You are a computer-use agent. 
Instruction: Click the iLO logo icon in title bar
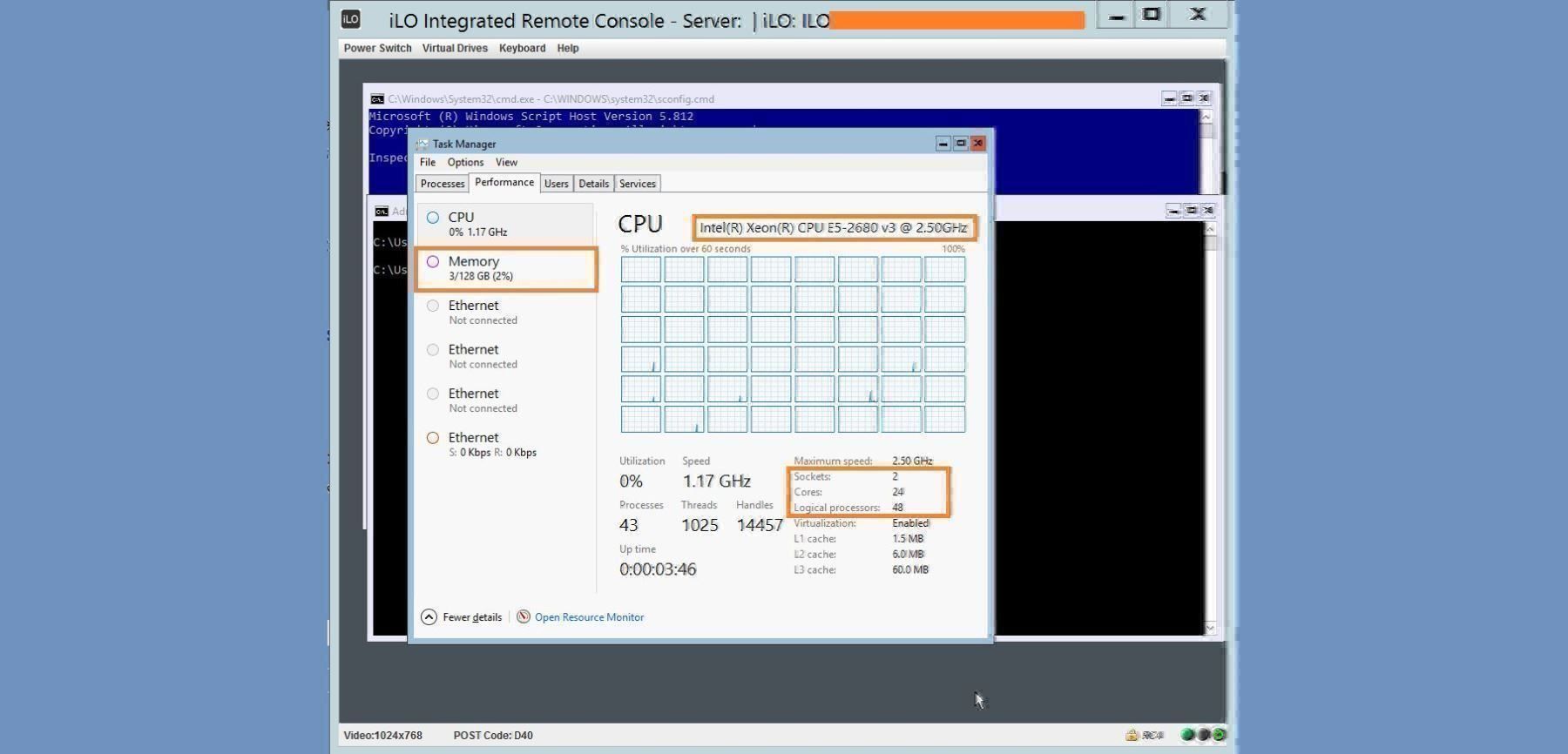(350, 18)
